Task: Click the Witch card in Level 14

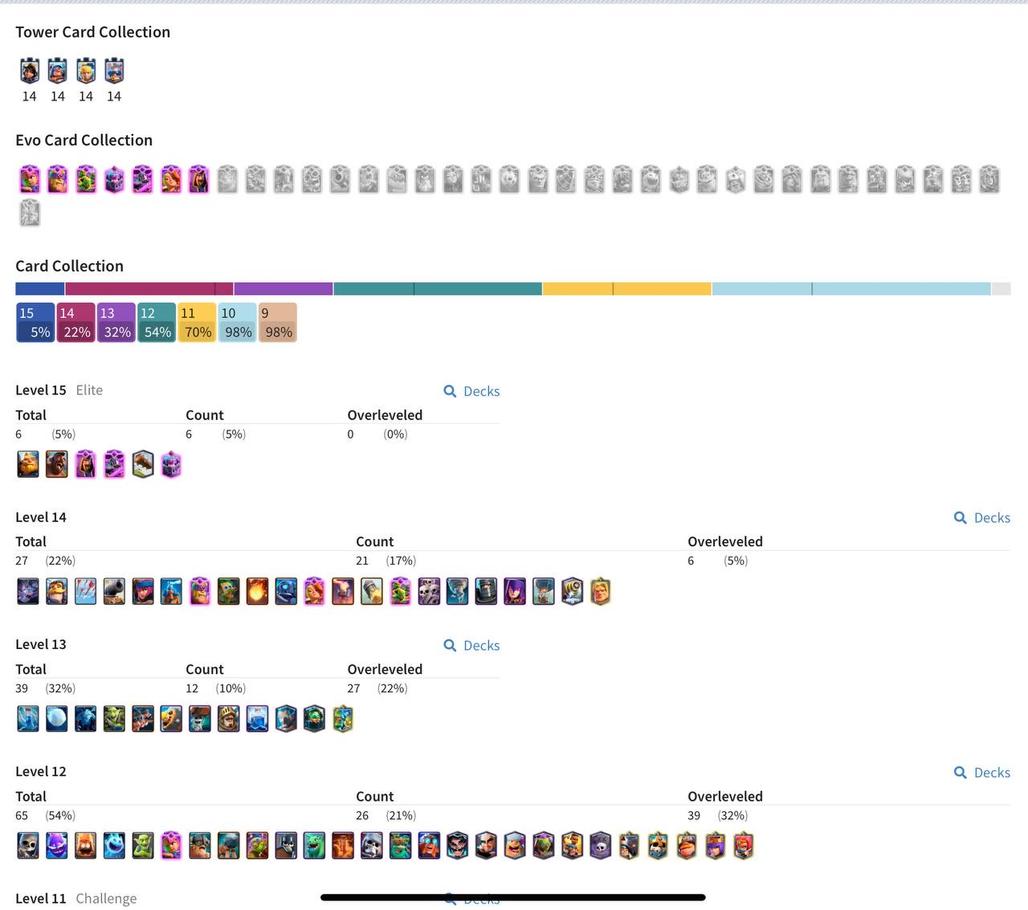Action: coord(514,591)
